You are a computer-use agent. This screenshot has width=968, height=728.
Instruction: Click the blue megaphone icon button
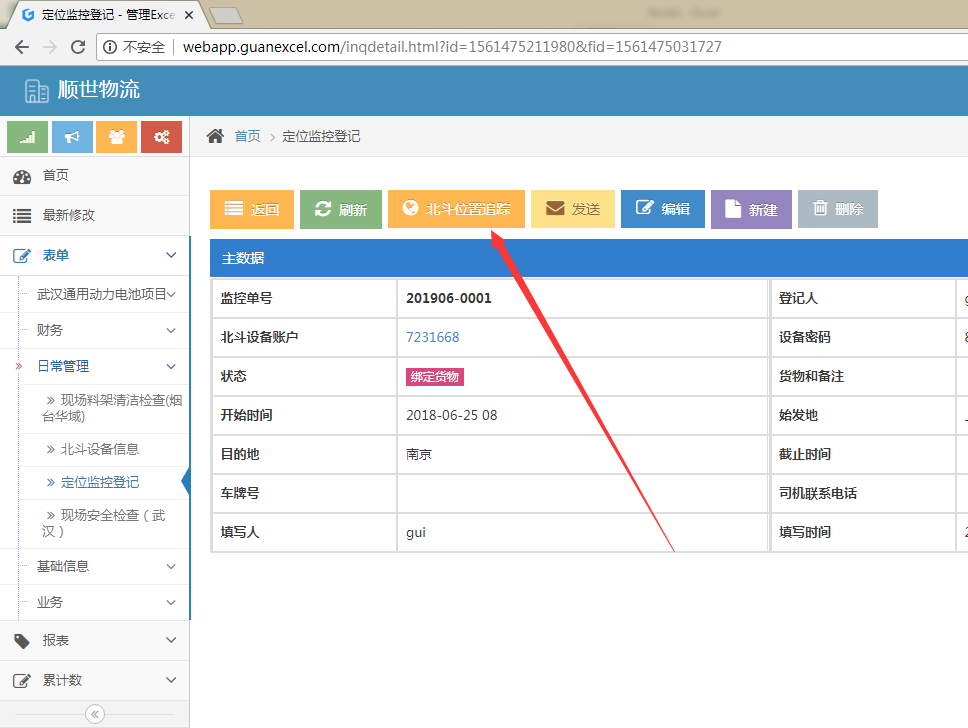pos(72,137)
